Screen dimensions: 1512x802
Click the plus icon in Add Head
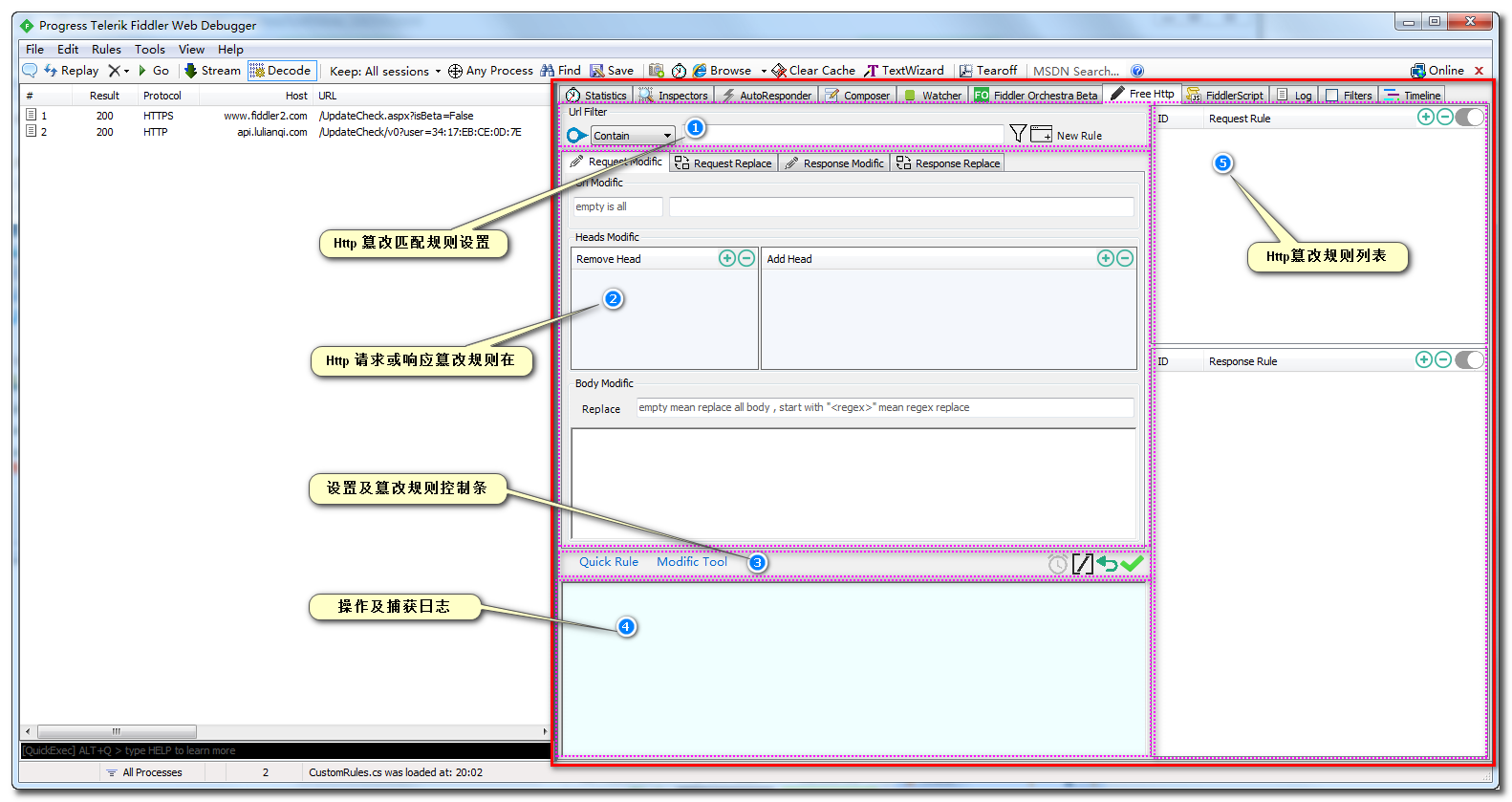coord(1106,258)
